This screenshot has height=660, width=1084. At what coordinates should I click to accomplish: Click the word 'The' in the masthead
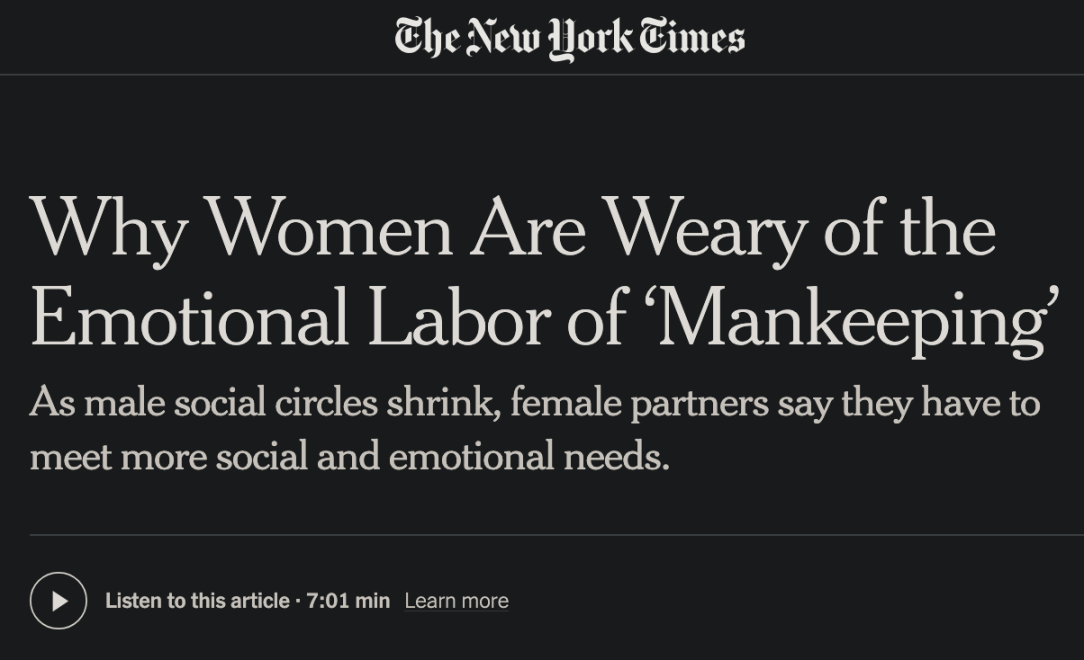pos(427,37)
